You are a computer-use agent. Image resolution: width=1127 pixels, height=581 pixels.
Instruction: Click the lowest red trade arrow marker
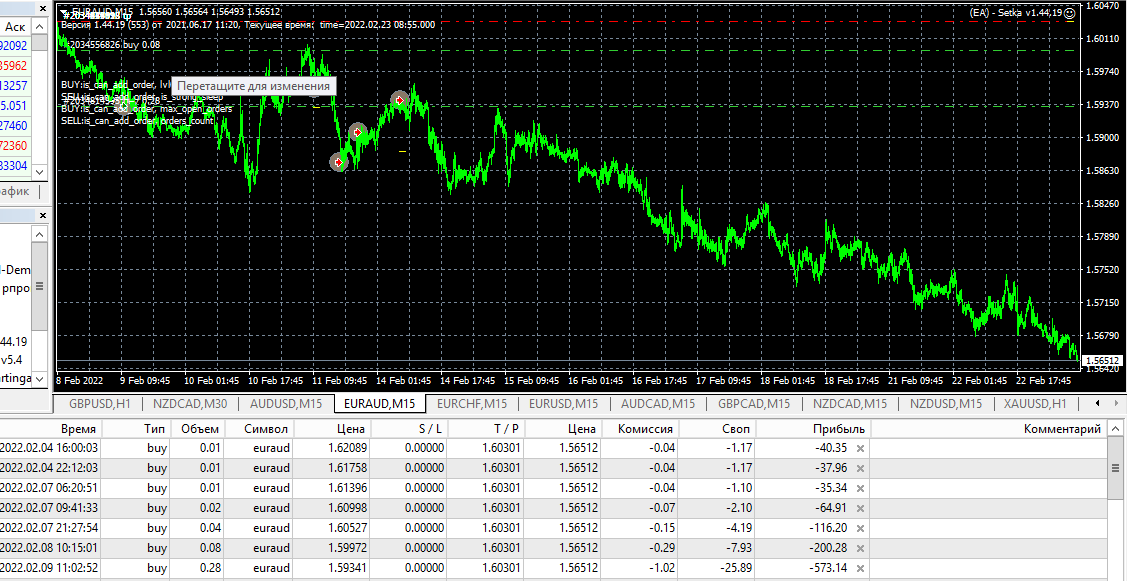[338, 163]
